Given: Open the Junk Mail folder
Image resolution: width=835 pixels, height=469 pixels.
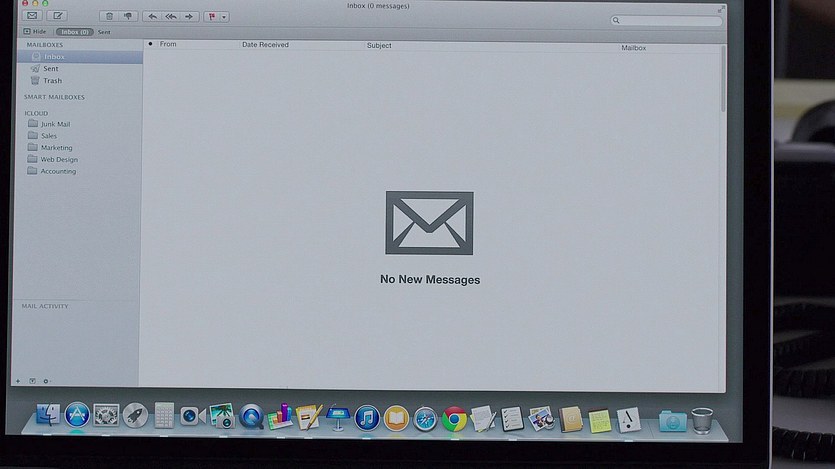Looking at the screenshot, I should [x=55, y=124].
